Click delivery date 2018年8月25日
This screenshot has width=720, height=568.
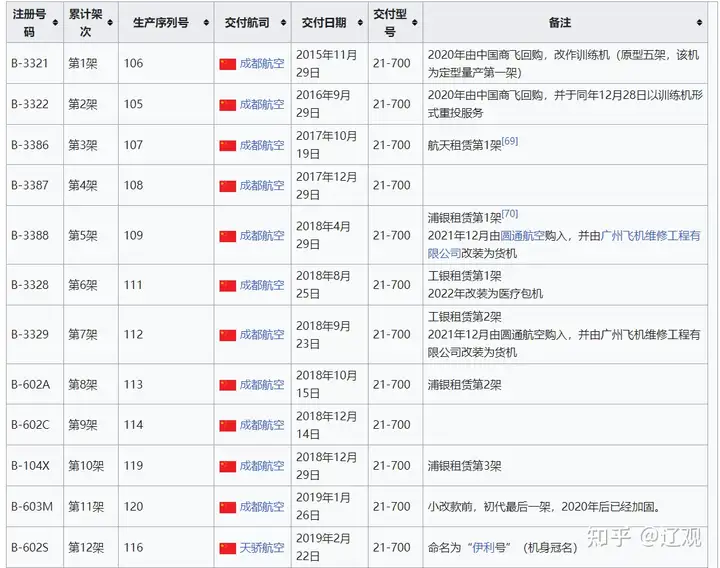coord(323,285)
